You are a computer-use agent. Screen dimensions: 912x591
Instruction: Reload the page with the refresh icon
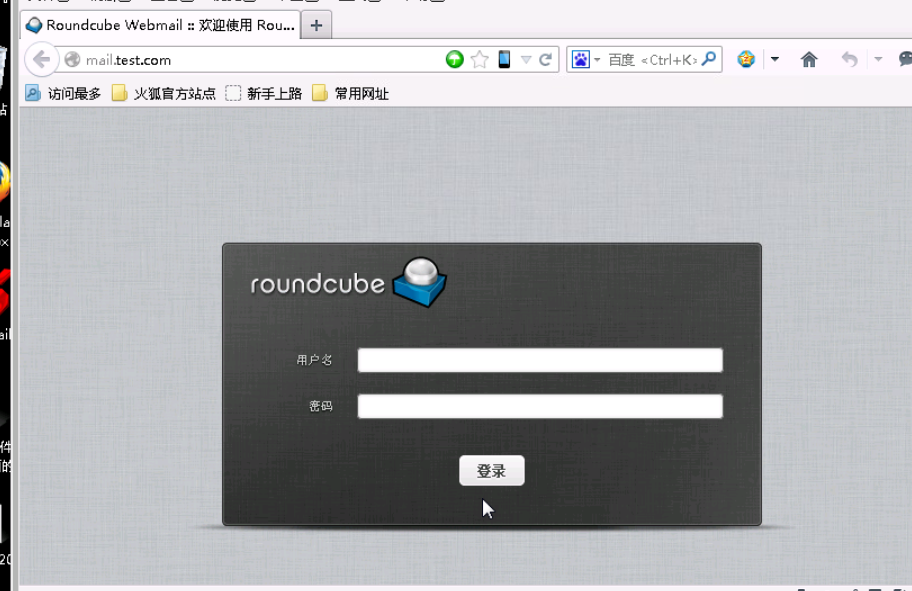[546, 59]
